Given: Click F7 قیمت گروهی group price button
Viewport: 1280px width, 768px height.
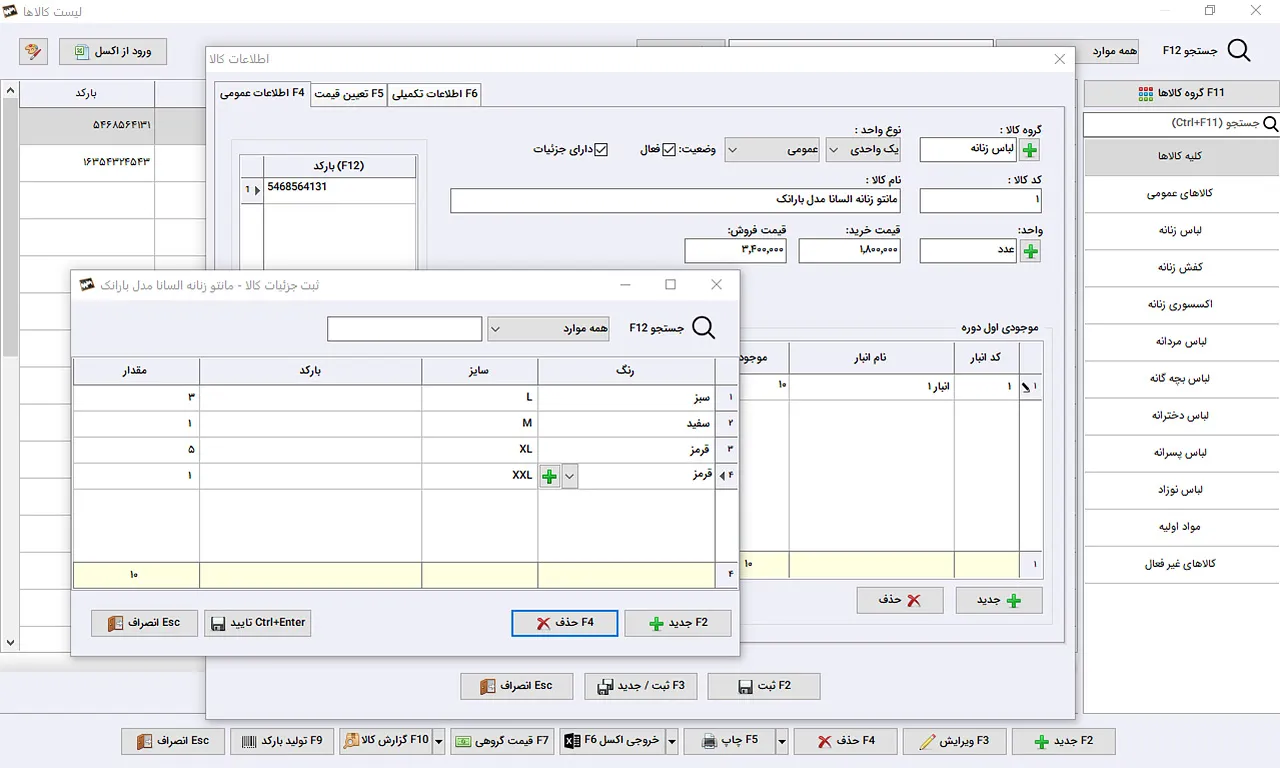Looking at the screenshot, I should point(502,741).
